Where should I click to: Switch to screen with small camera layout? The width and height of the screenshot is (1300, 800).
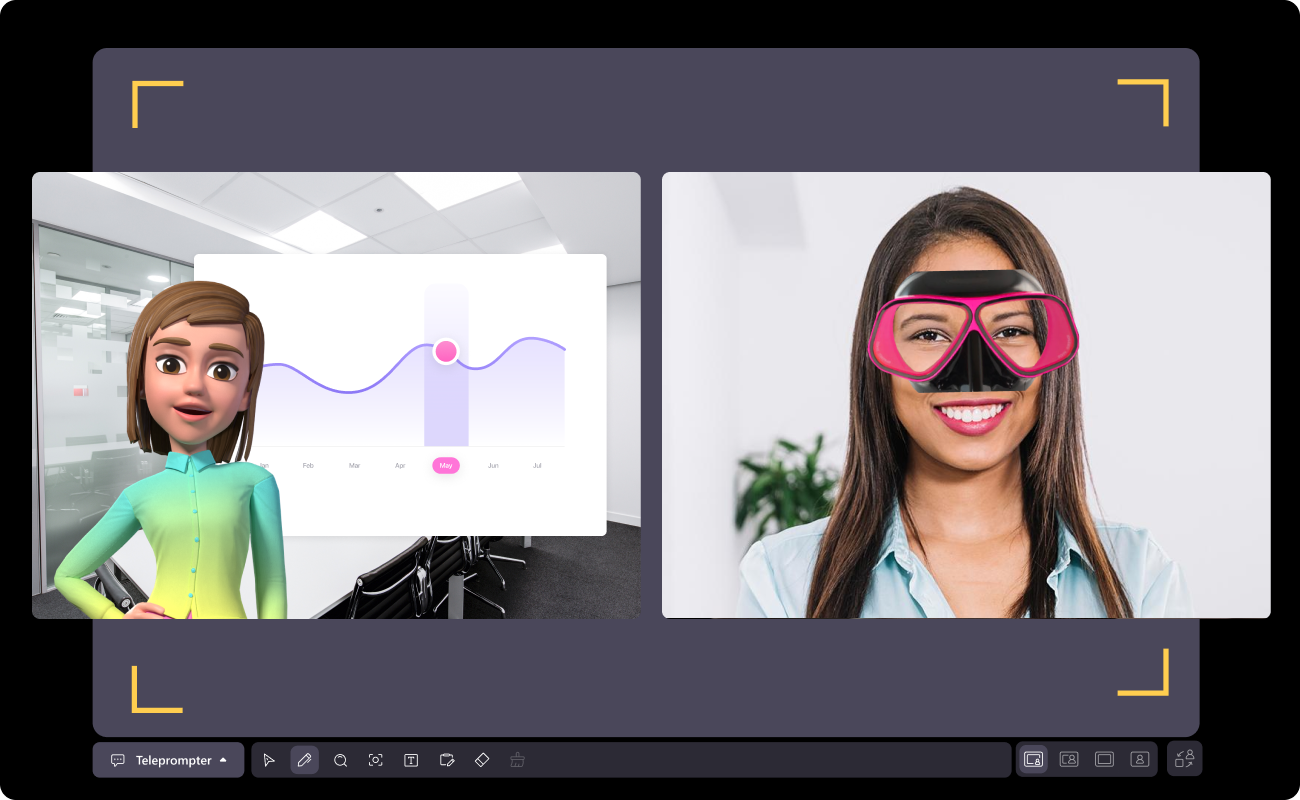coord(1034,759)
